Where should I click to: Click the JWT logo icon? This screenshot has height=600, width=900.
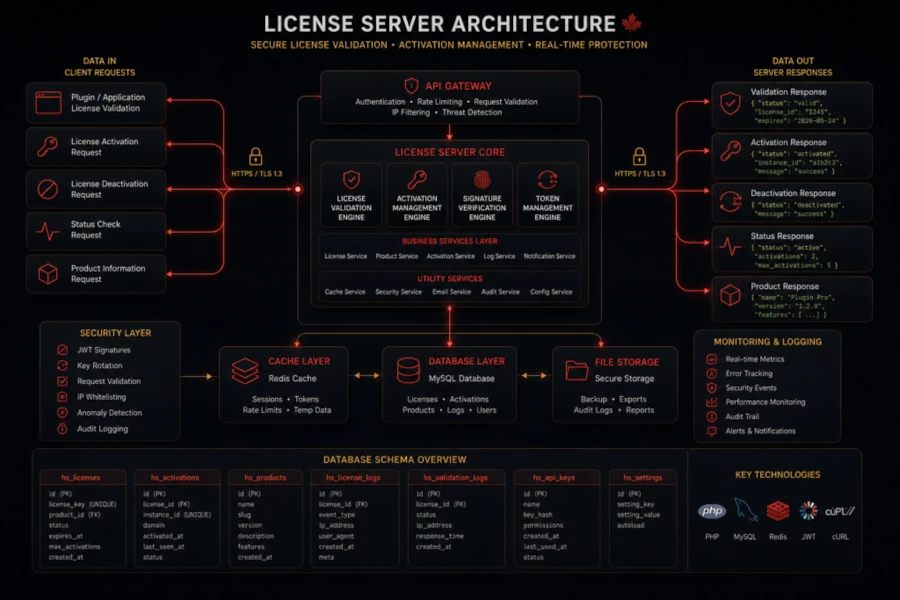(x=808, y=510)
